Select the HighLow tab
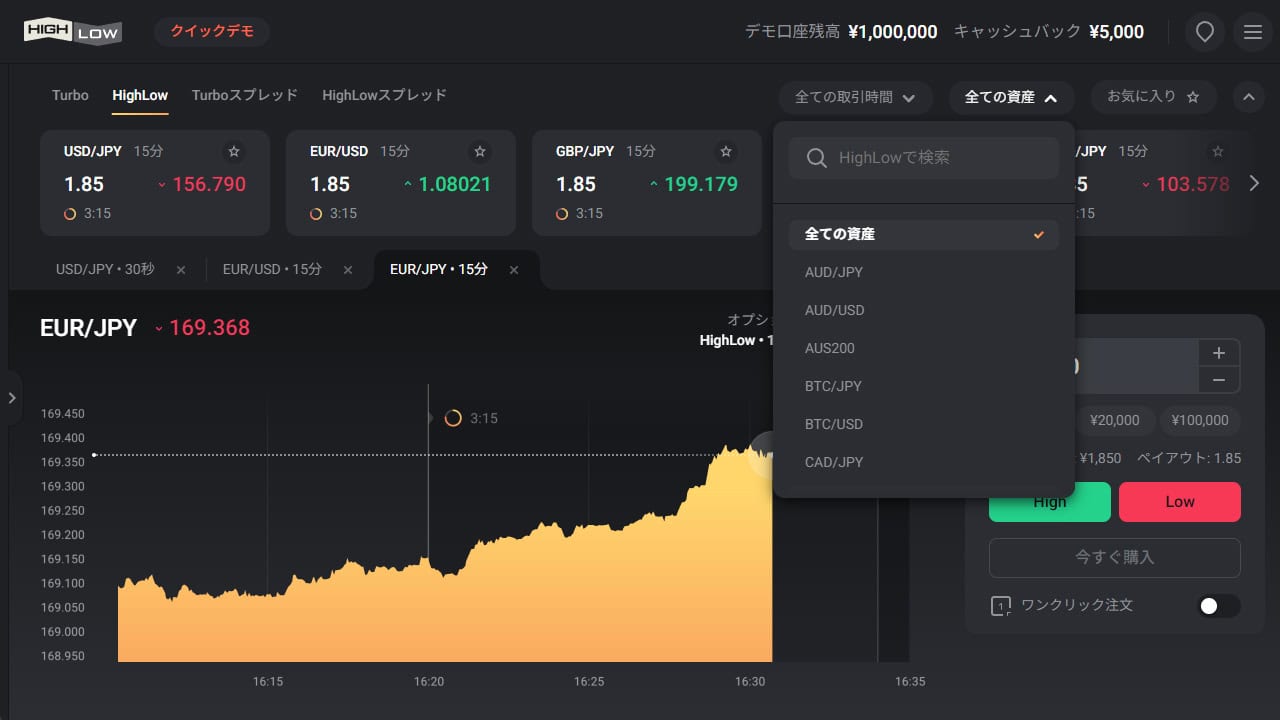Image resolution: width=1280 pixels, height=720 pixels. click(x=140, y=95)
